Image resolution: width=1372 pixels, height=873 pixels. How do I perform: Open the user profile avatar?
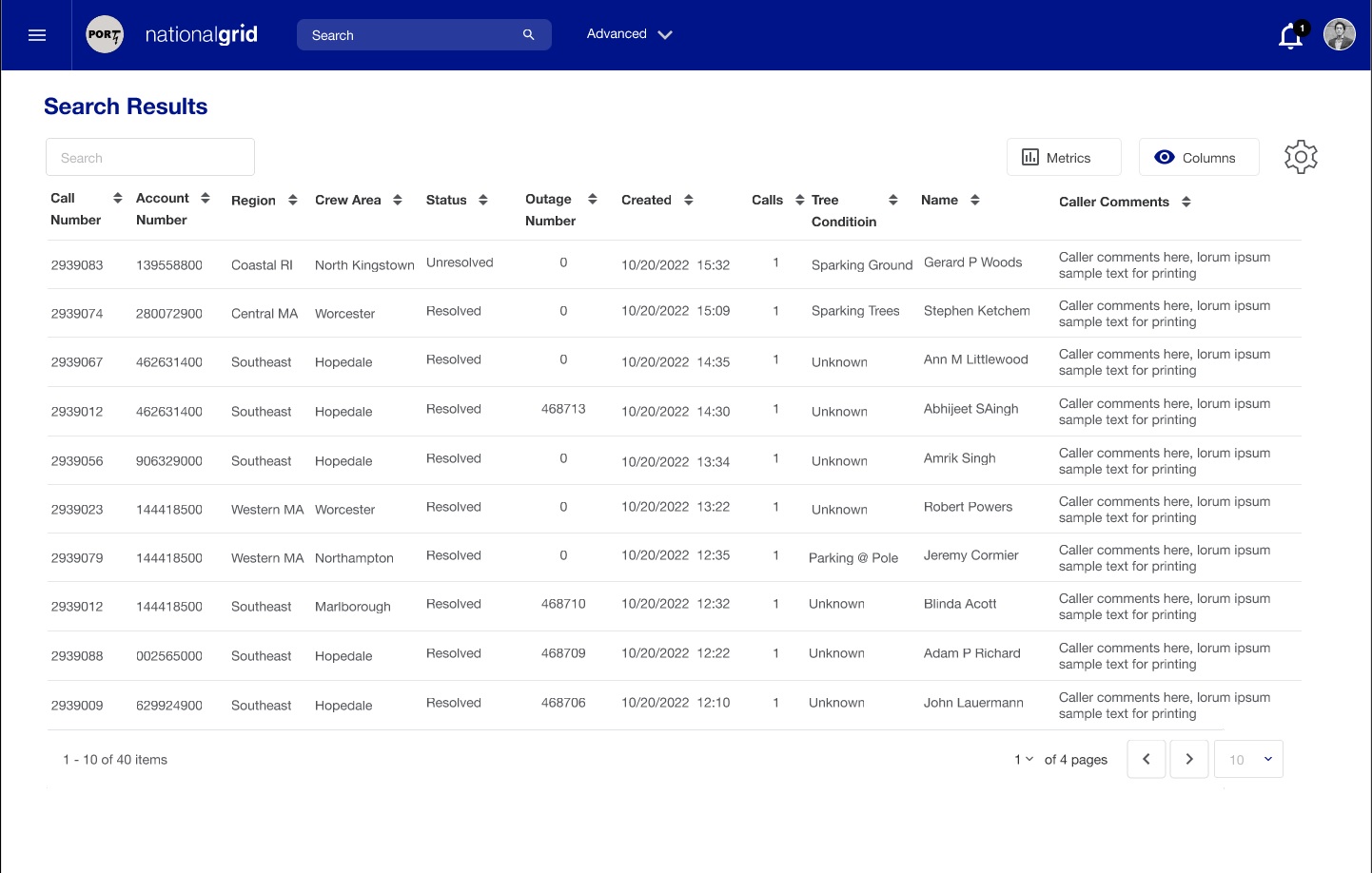(1339, 34)
